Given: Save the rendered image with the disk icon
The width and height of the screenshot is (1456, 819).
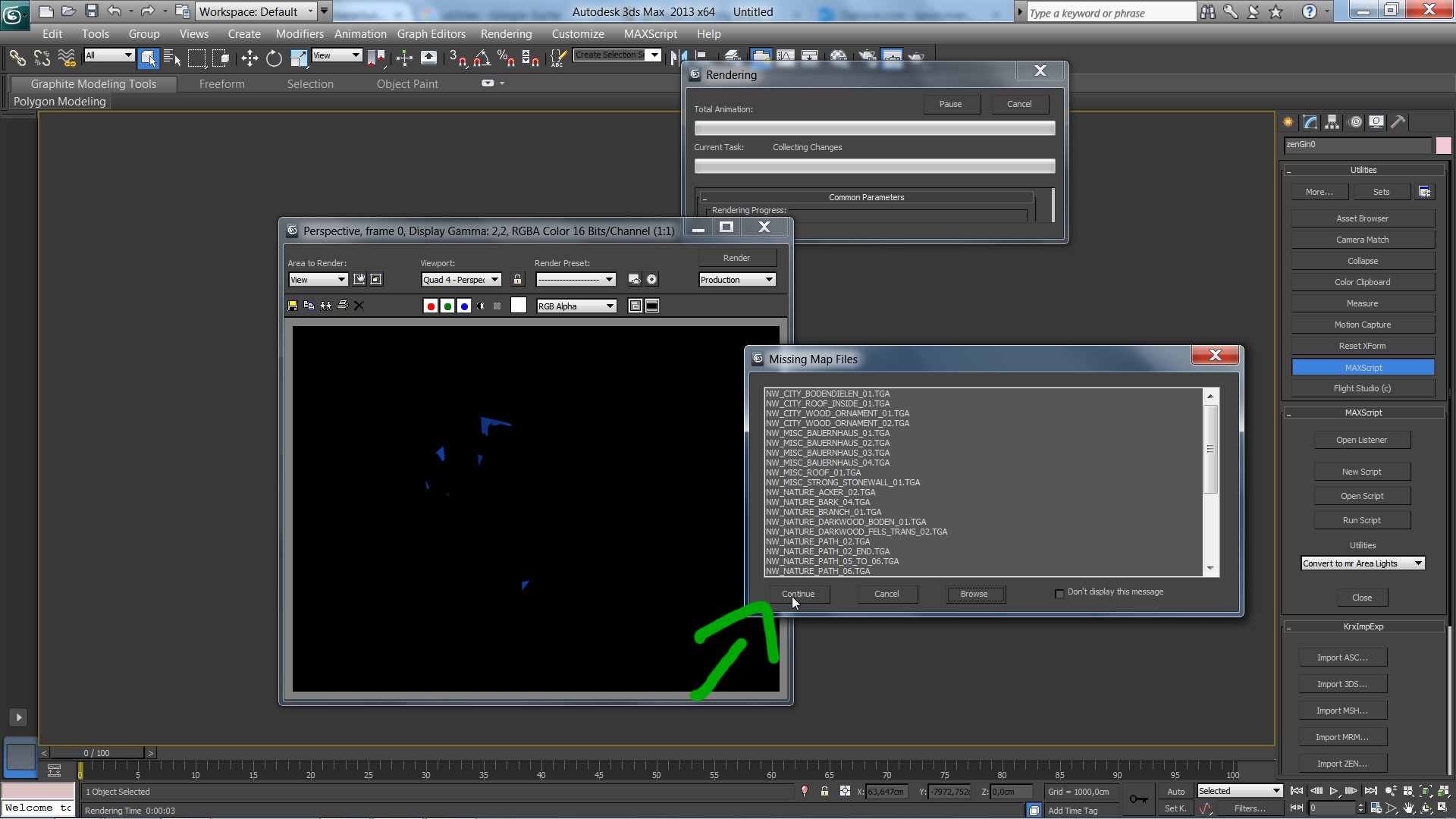Looking at the screenshot, I should pyautogui.click(x=293, y=306).
